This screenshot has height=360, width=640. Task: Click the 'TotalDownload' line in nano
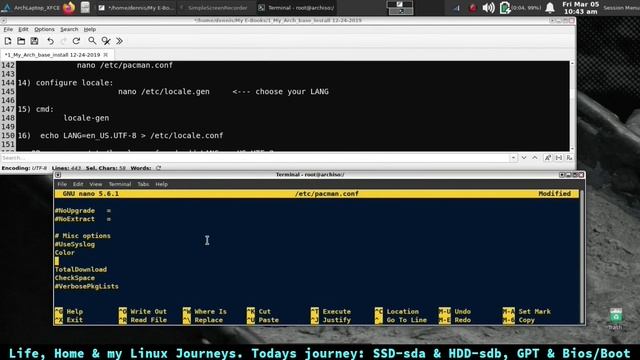pos(81,269)
